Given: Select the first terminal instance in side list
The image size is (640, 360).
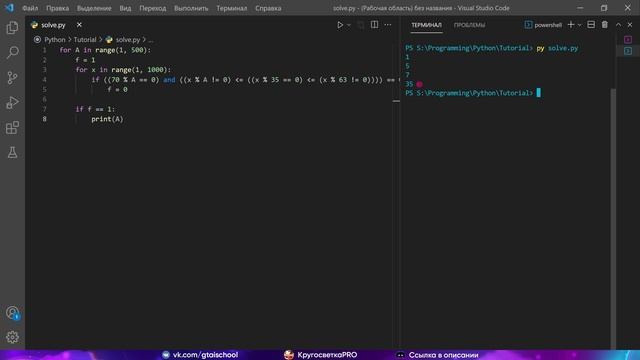Looking at the screenshot, I should click(x=628, y=40).
